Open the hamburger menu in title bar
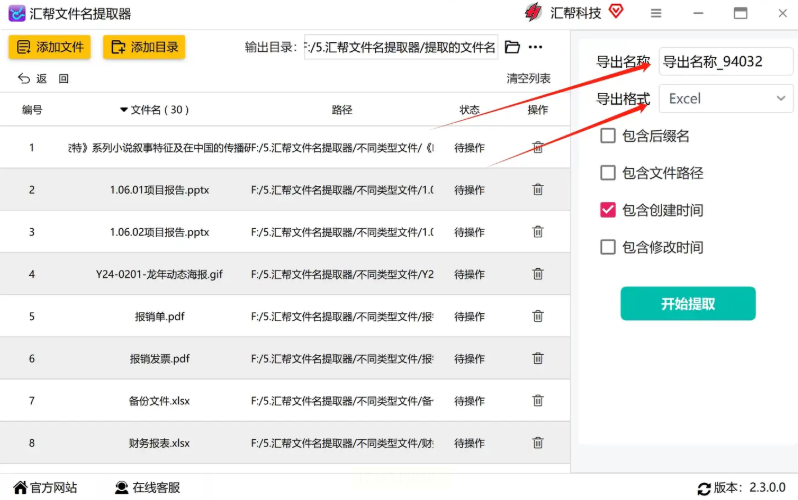Viewport: 798px width, 500px height. pos(656,13)
